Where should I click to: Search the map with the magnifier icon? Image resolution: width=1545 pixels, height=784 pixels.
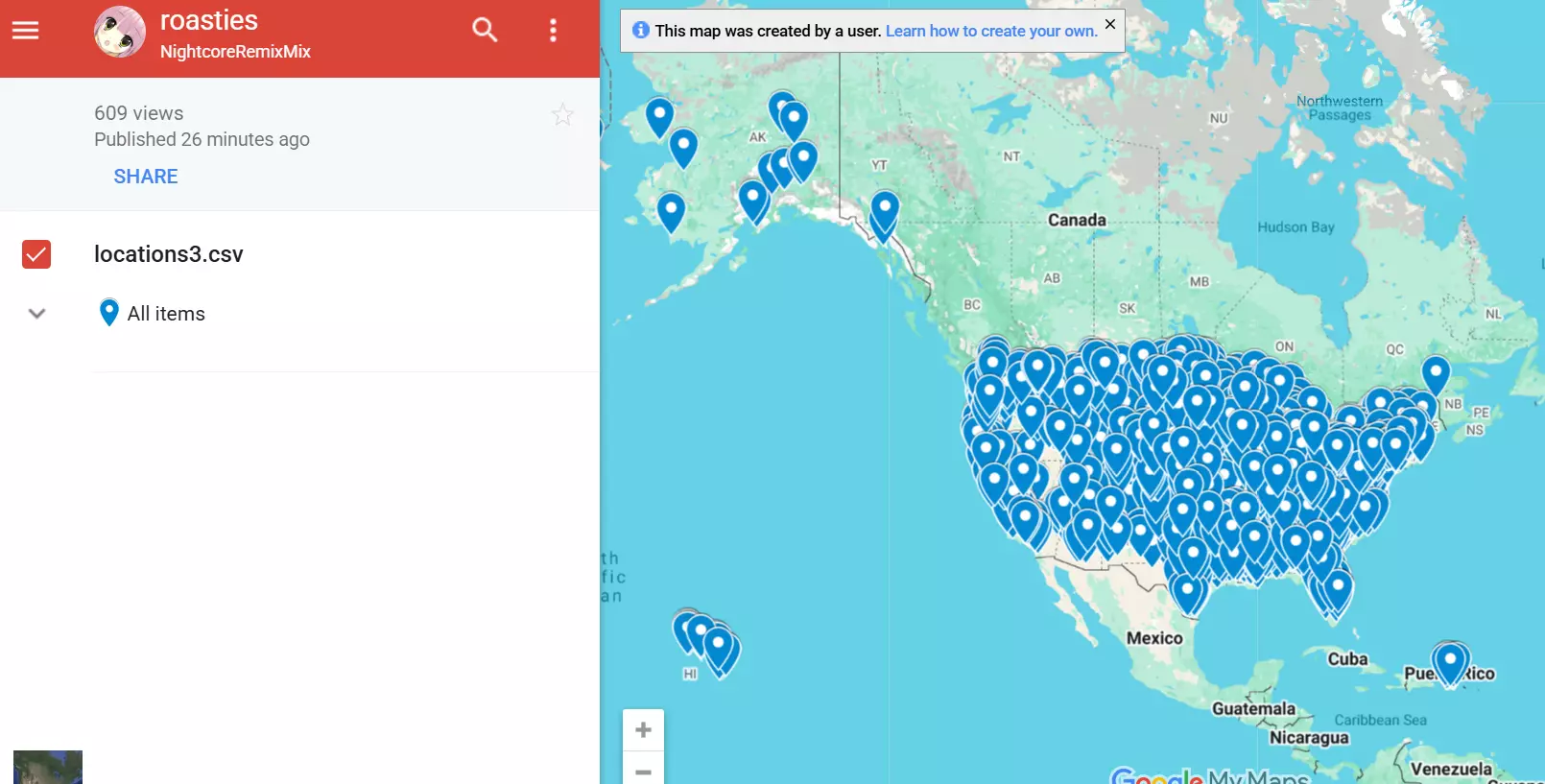pyautogui.click(x=485, y=31)
